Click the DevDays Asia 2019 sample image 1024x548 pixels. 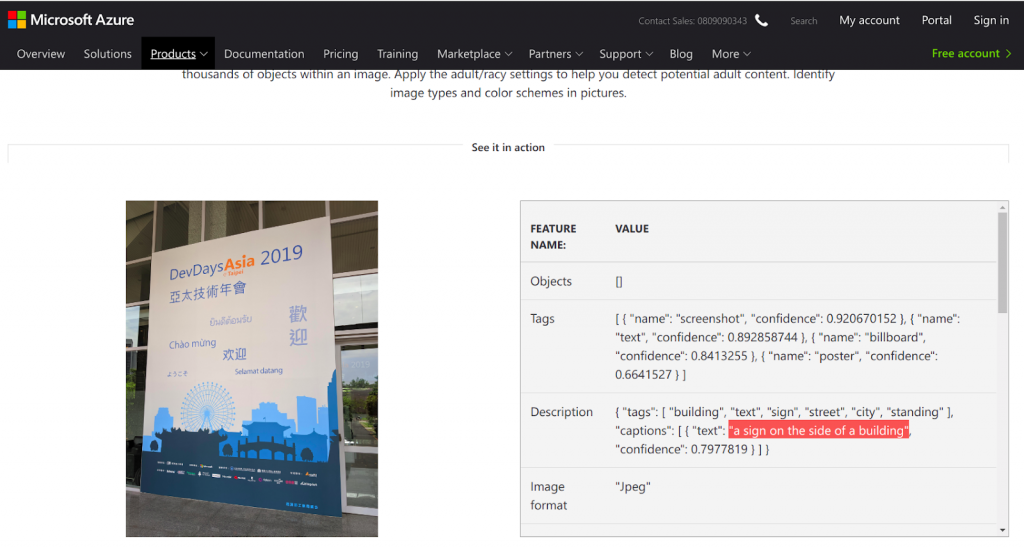tap(251, 368)
